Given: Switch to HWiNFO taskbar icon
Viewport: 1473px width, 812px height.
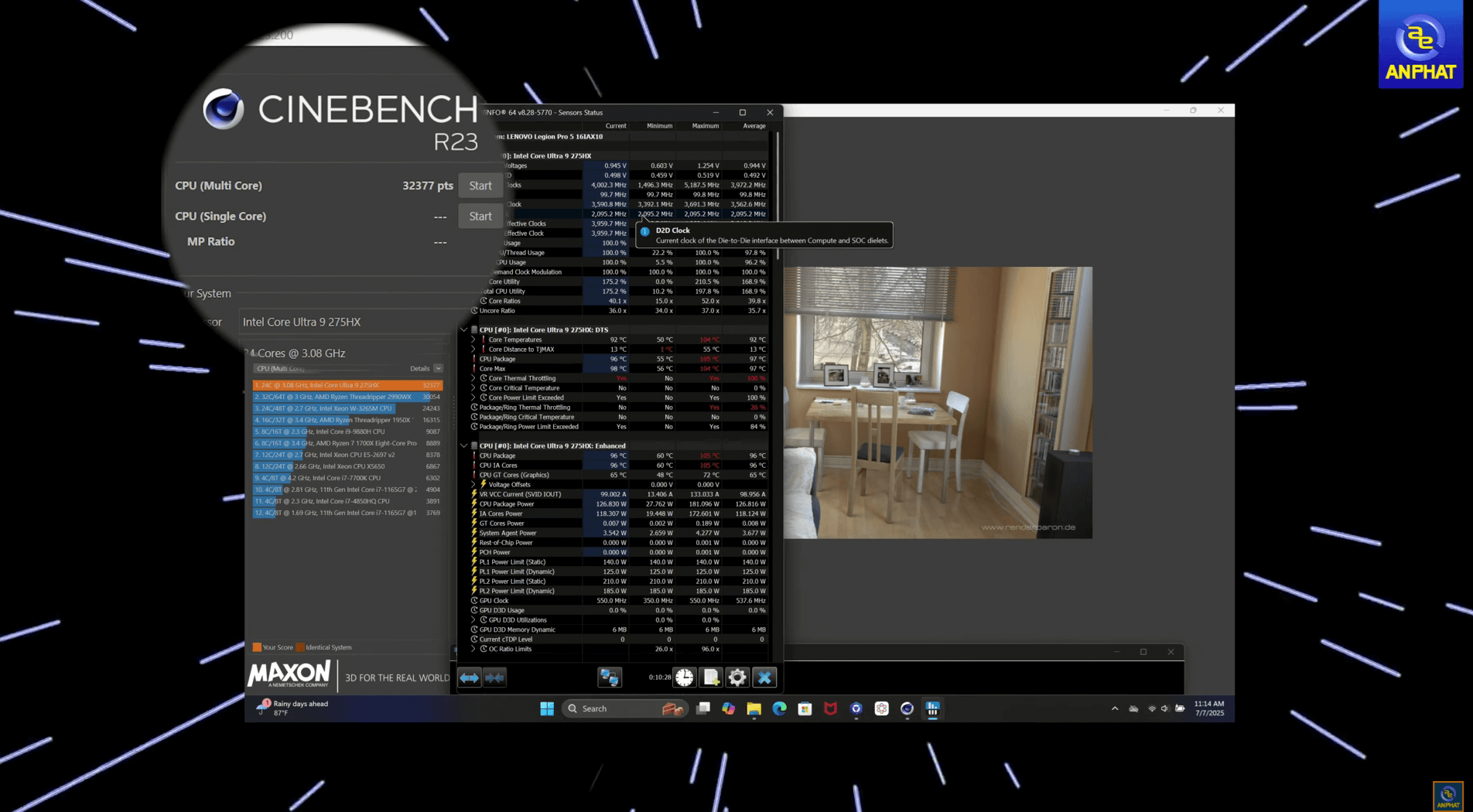Looking at the screenshot, I should pos(932,708).
